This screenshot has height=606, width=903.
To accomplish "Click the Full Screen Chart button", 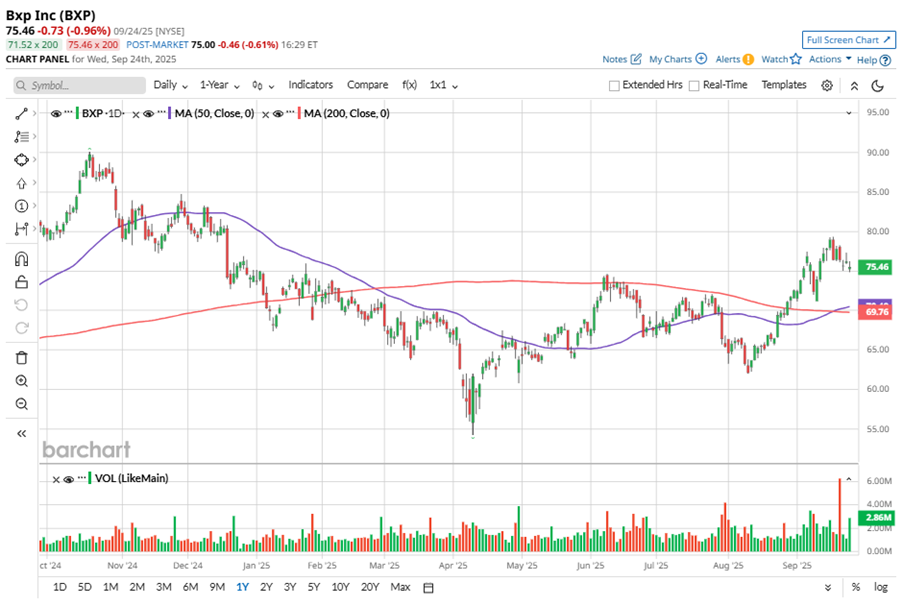I will pos(847,40).
